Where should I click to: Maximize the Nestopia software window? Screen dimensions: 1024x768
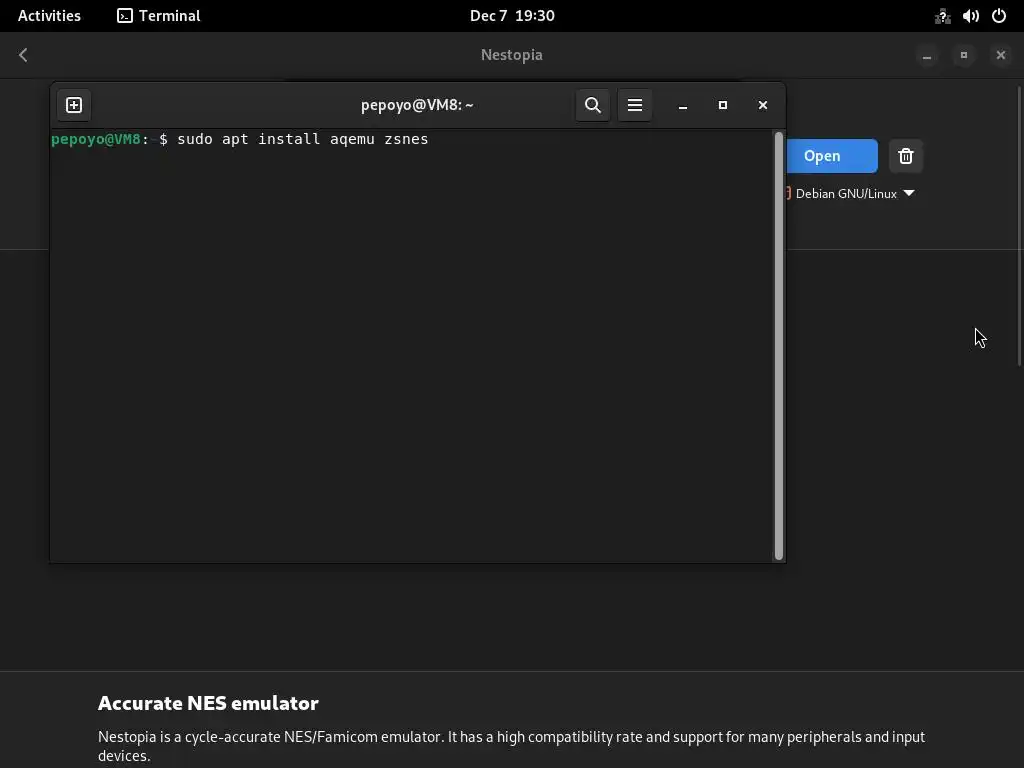click(x=964, y=55)
